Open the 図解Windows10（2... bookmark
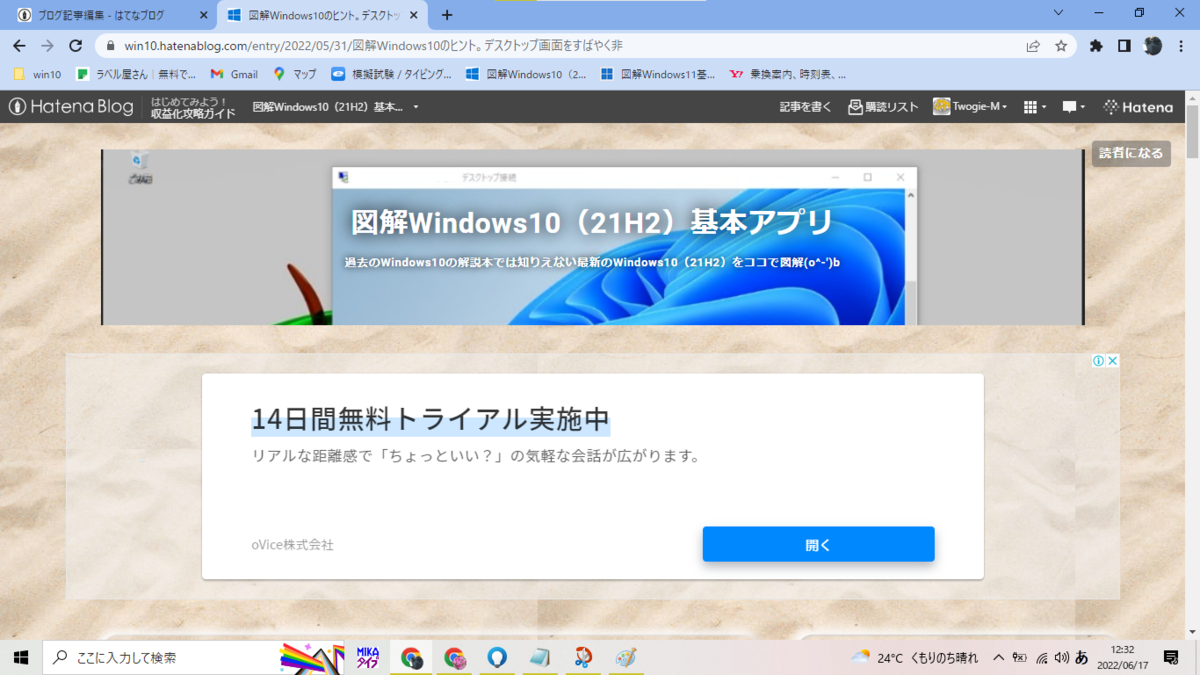Viewport: 1200px width, 675px height. coord(526,74)
